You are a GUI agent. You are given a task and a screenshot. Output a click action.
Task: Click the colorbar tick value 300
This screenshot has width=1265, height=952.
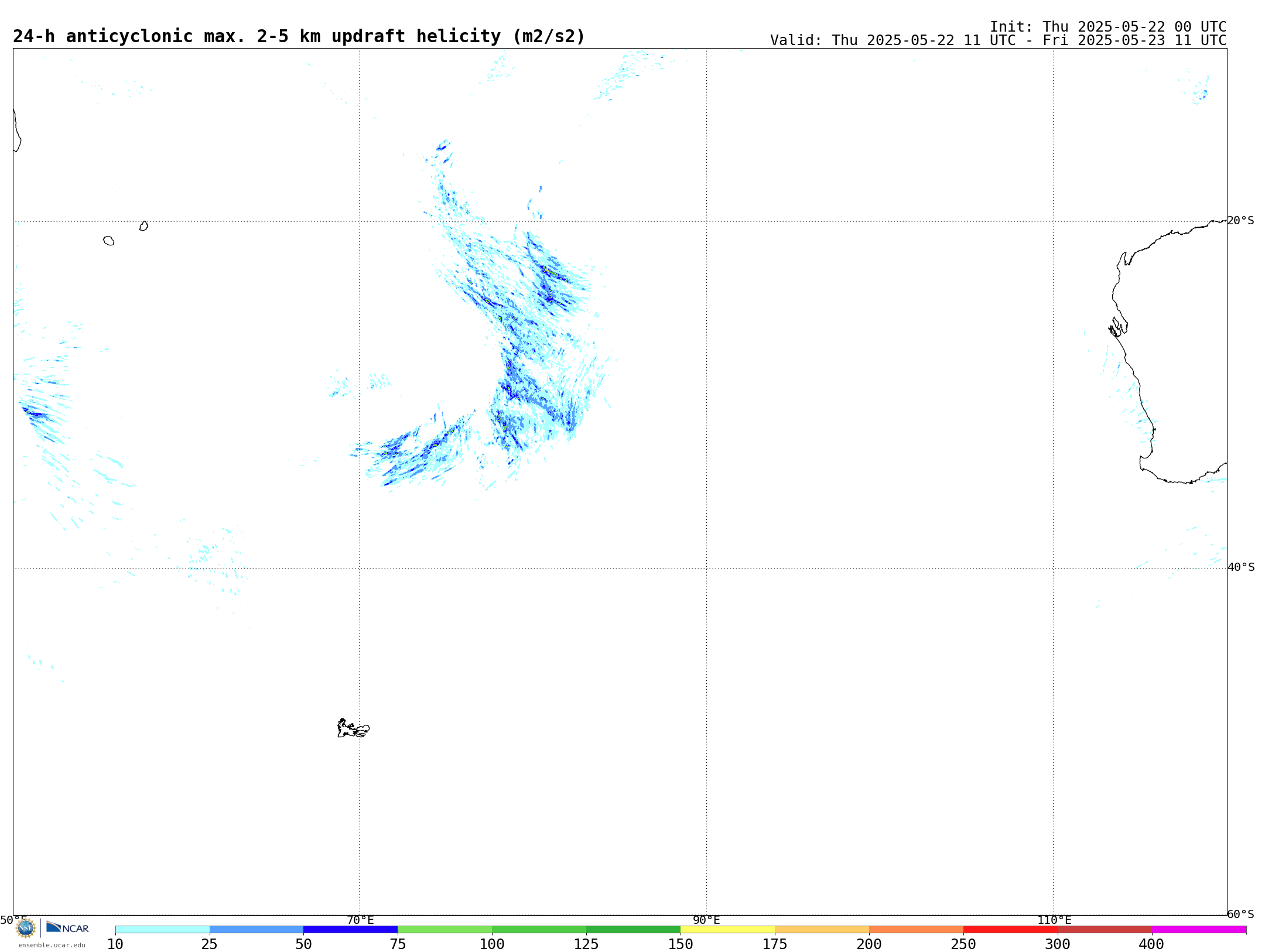click(x=1058, y=944)
